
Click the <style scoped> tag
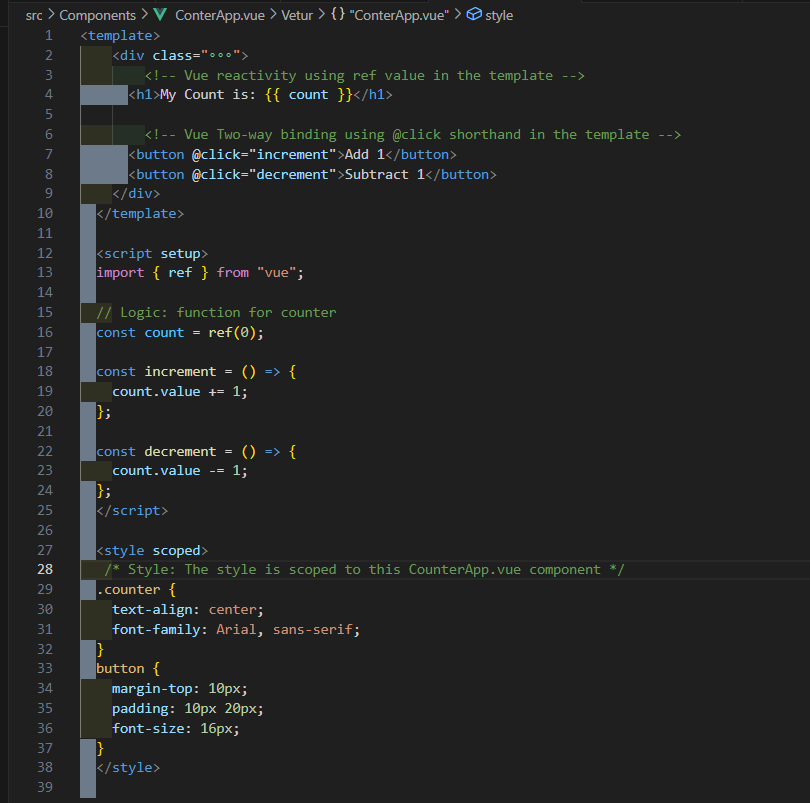point(152,551)
